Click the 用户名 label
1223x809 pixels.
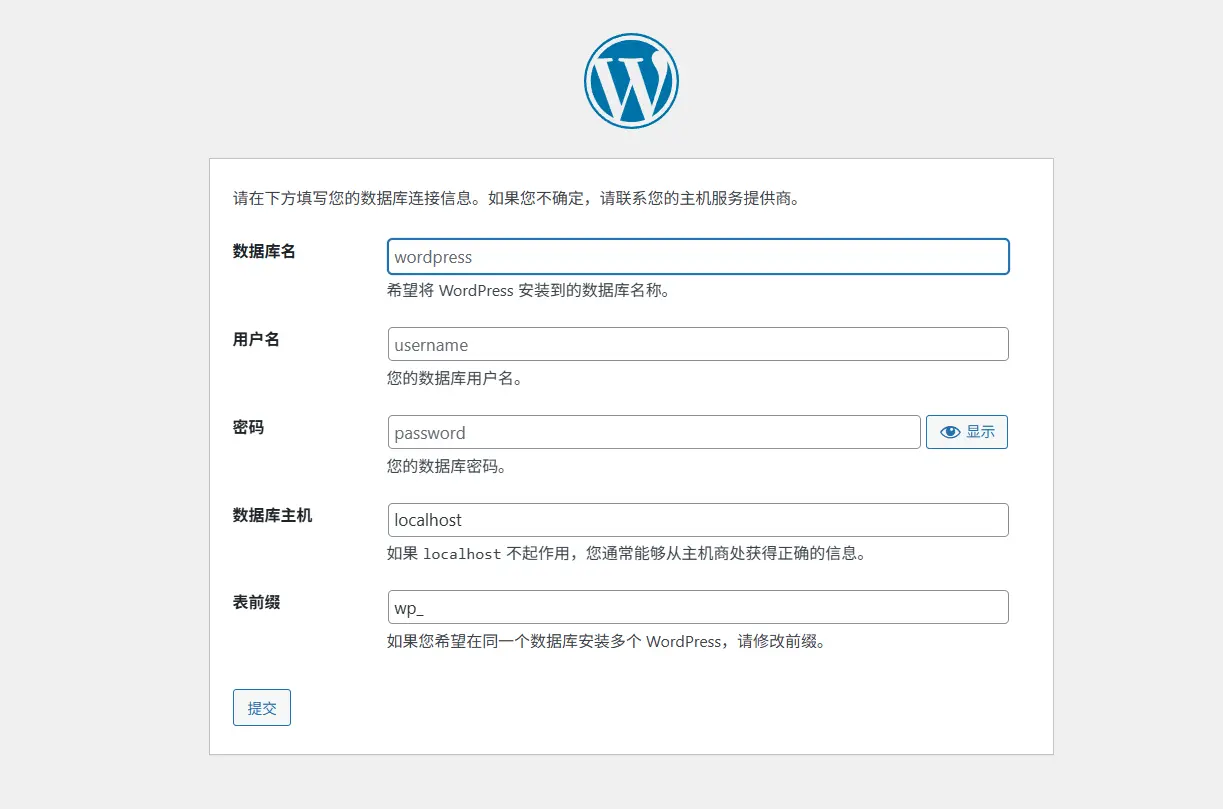256,339
